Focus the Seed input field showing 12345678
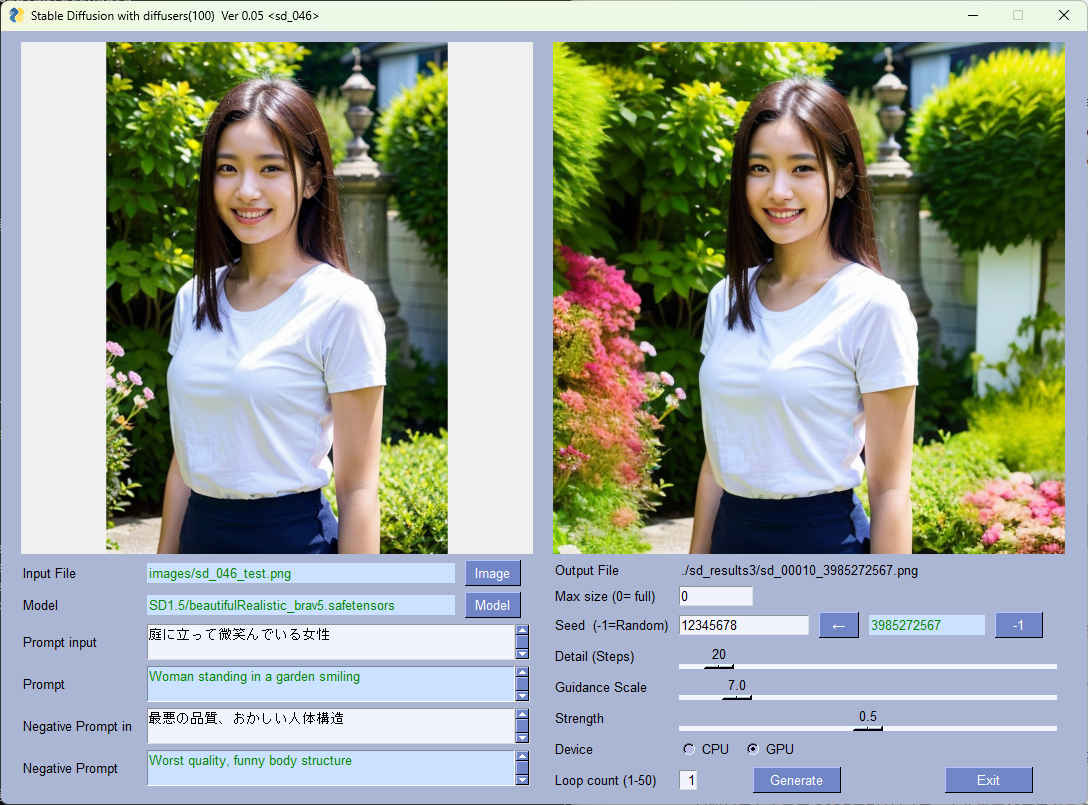The width and height of the screenshot is (1088, 805). point(744,625)
